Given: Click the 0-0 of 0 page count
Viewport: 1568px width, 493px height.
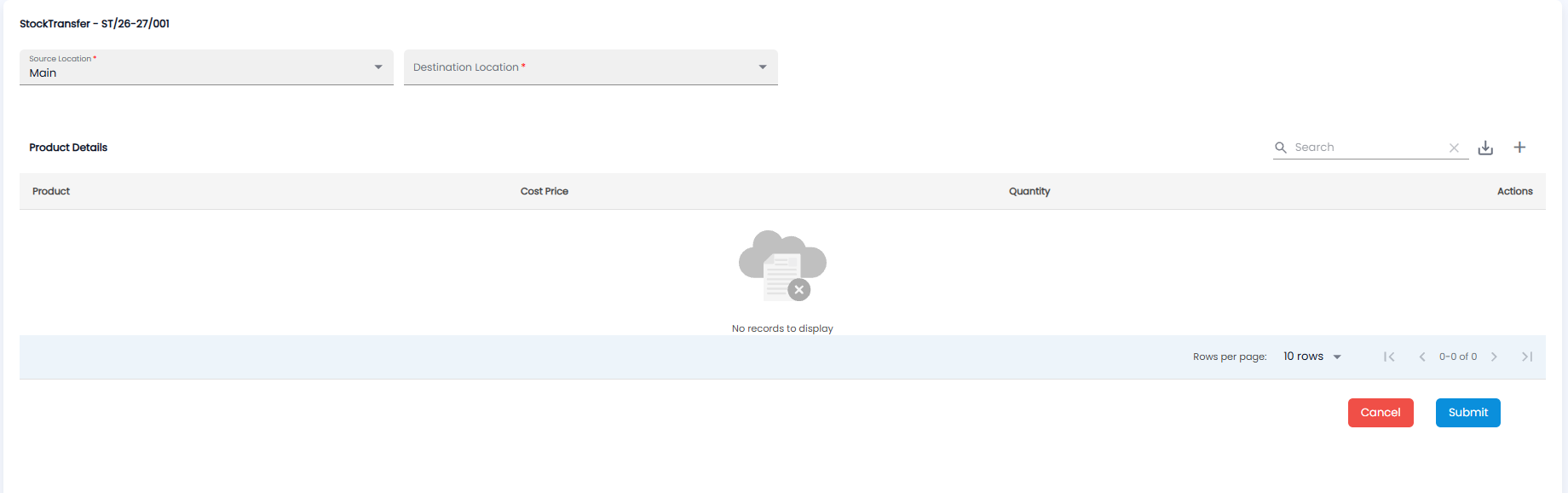Looking at the screenshot, I should 1458,357.
